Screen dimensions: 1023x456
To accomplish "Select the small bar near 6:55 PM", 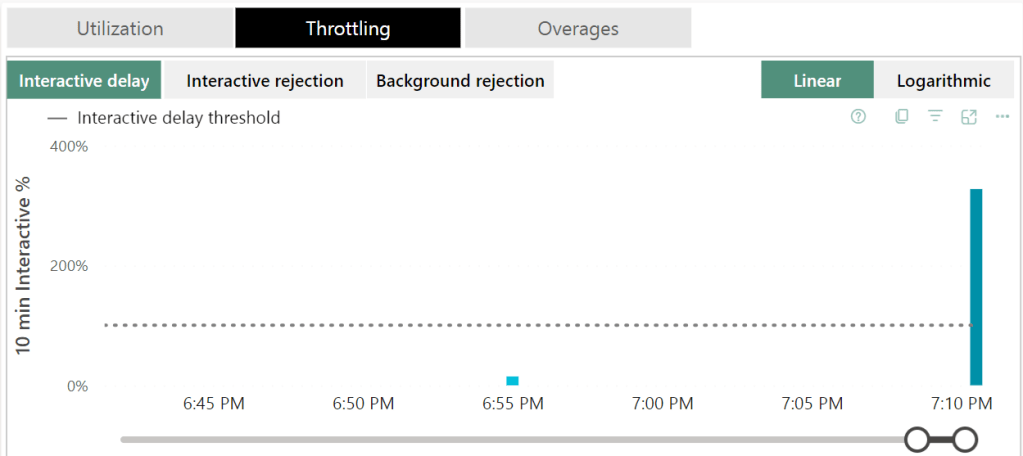I will coord(512,380).
